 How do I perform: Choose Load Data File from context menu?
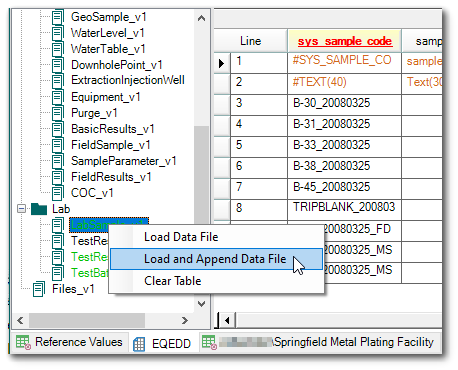click(217, 237)
